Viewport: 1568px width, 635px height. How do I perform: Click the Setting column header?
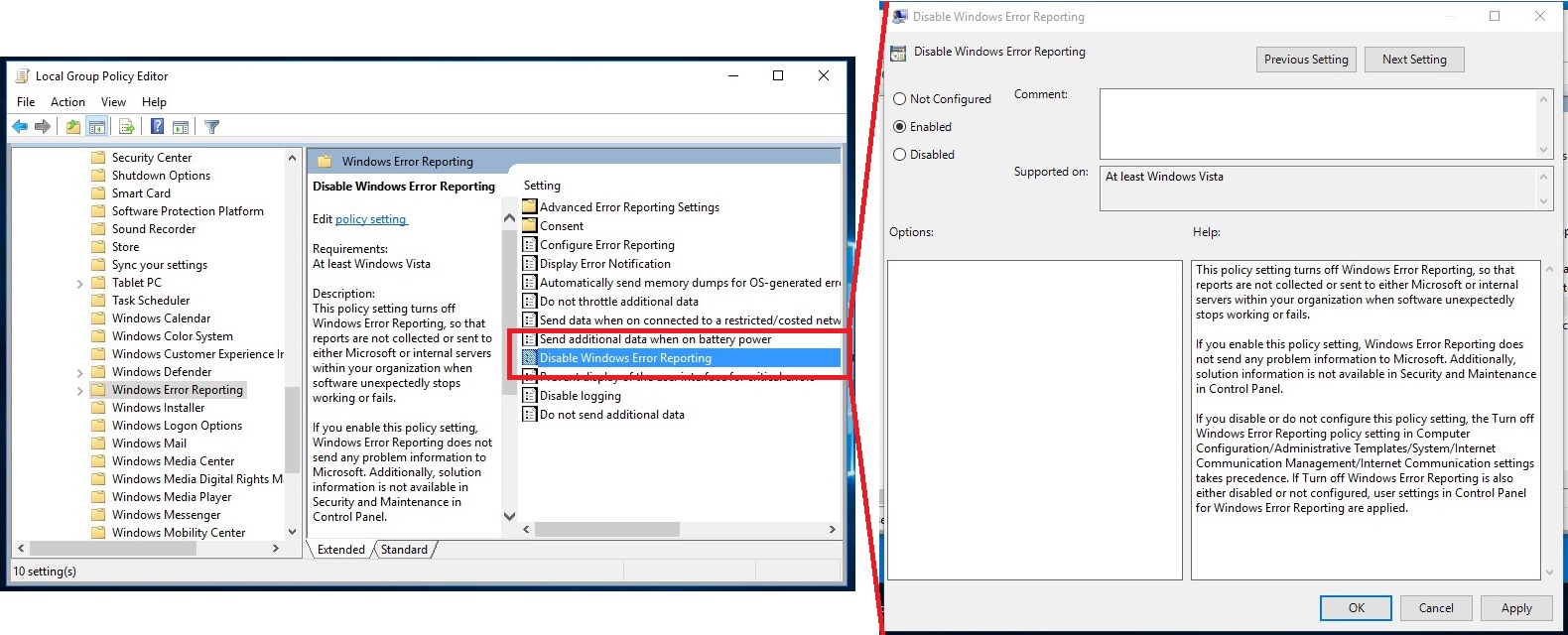[x=542, y=186]
